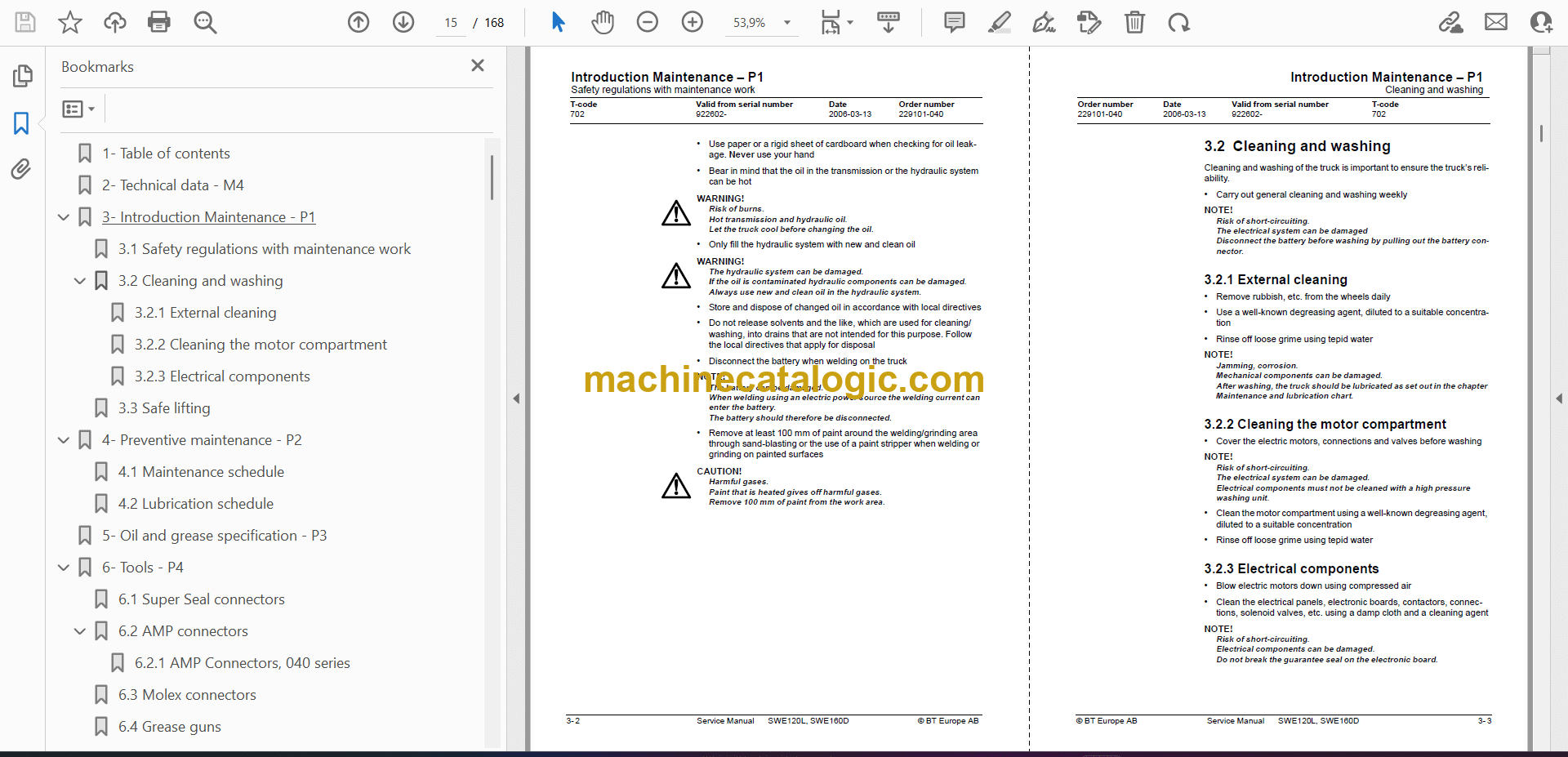Activate the hand pan tool
This screenshot has width=1568, height=757.
click(603, 22)
